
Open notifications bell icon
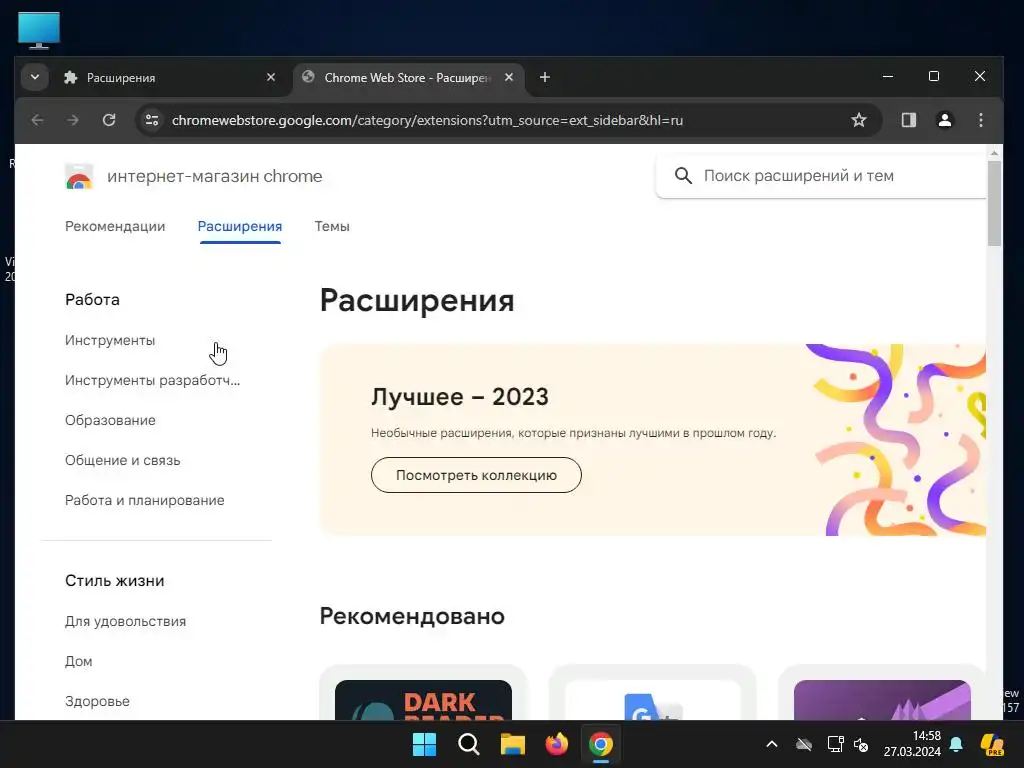[x=956, y=744]
